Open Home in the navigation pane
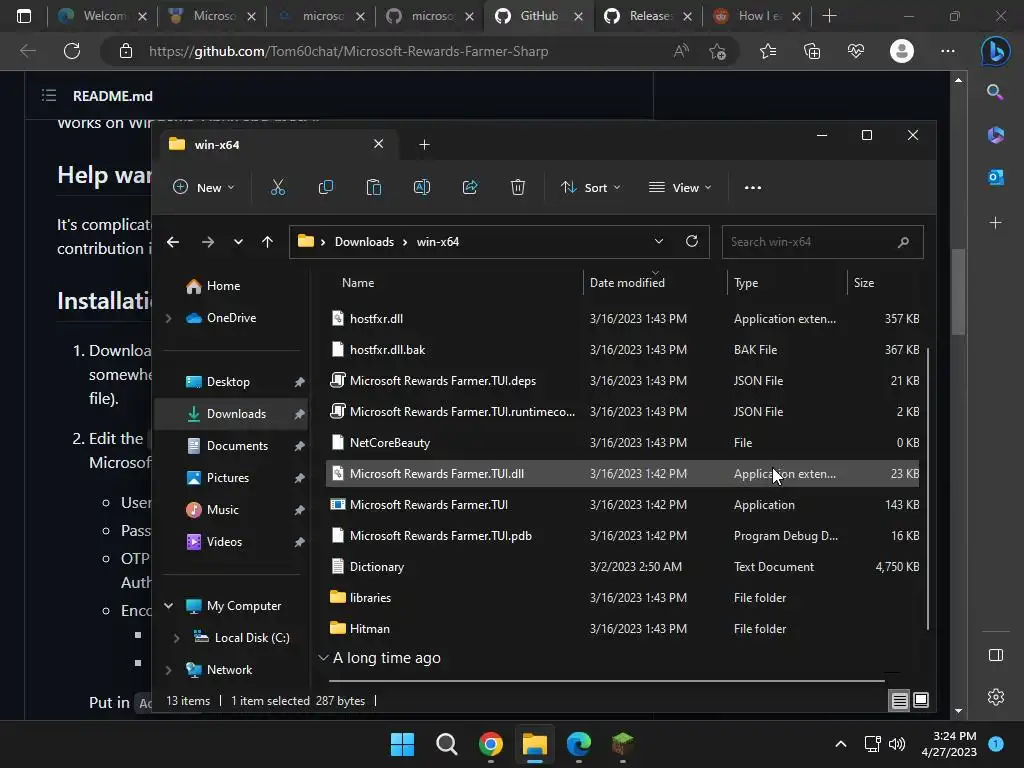Screen dimensions: 1024x768 [231, 286]
